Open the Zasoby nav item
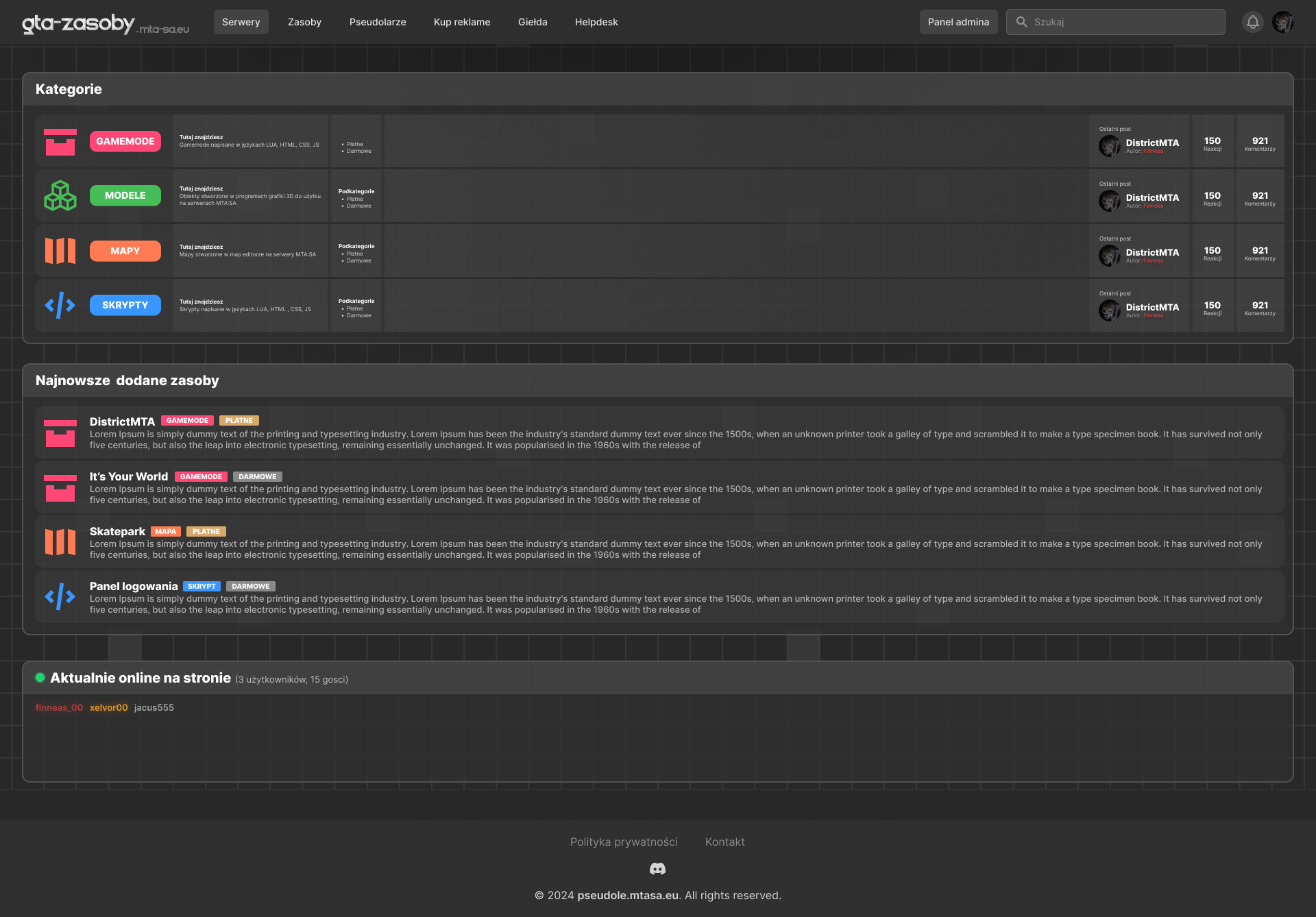The height and width of the screenshot is (917, 1316). coord(304,22)
